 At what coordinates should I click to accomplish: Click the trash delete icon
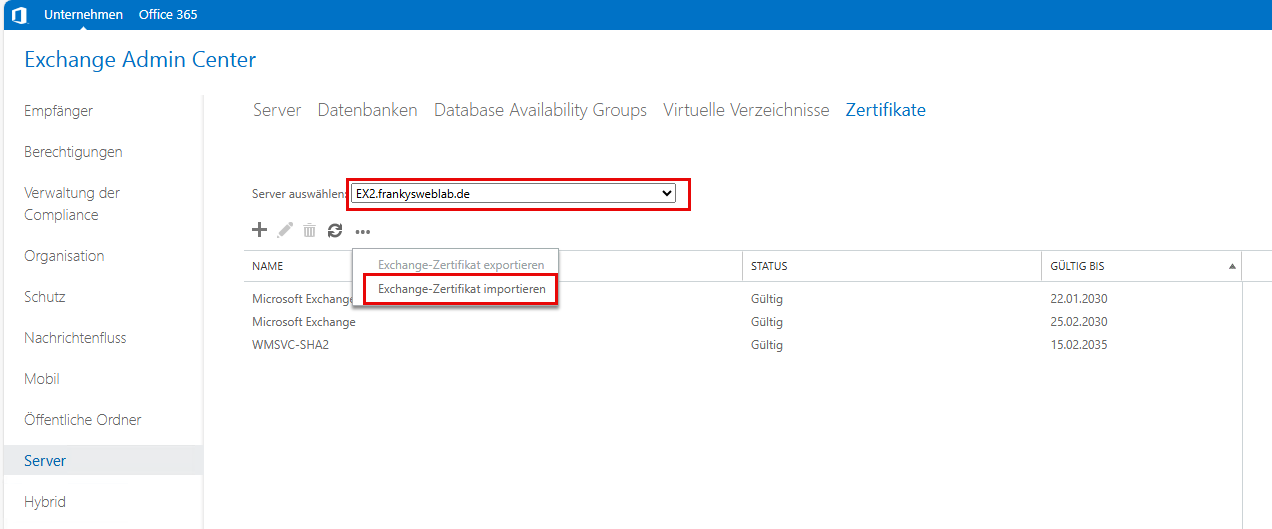310,231
